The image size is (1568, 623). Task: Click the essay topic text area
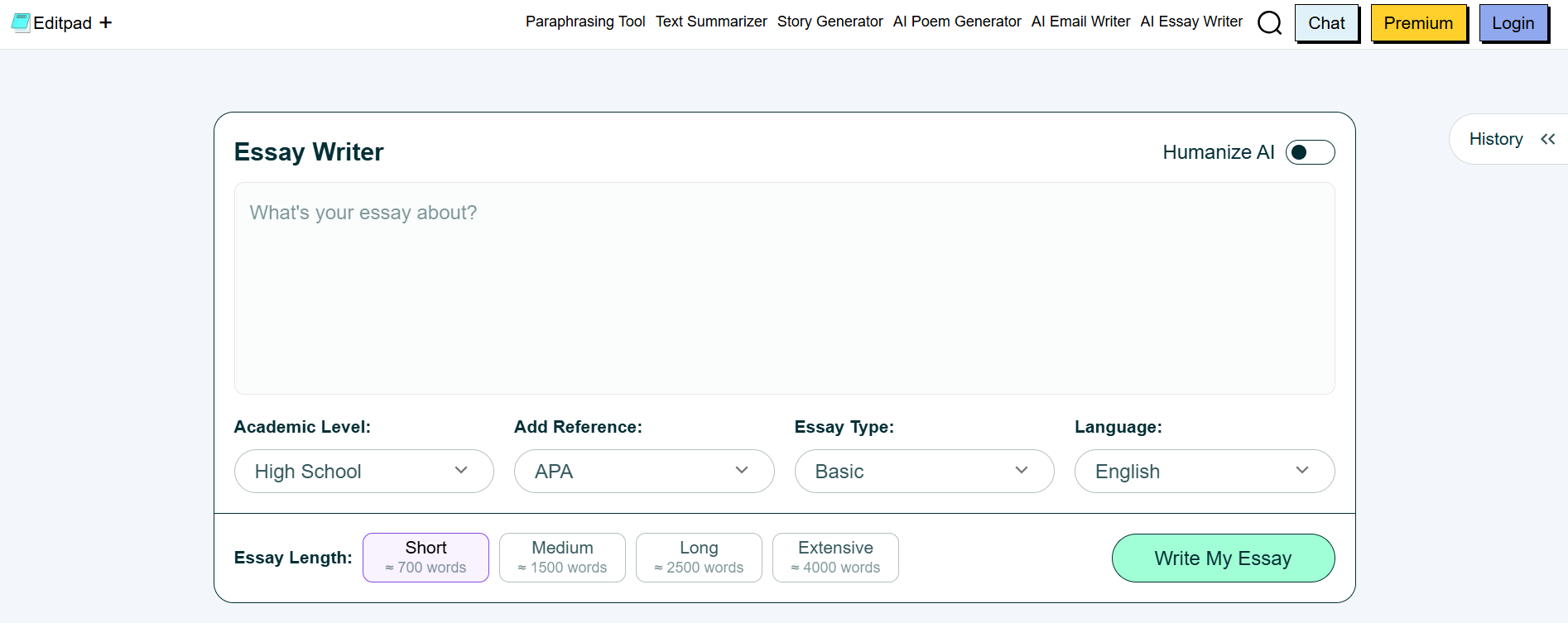click(x=784, y=288)
